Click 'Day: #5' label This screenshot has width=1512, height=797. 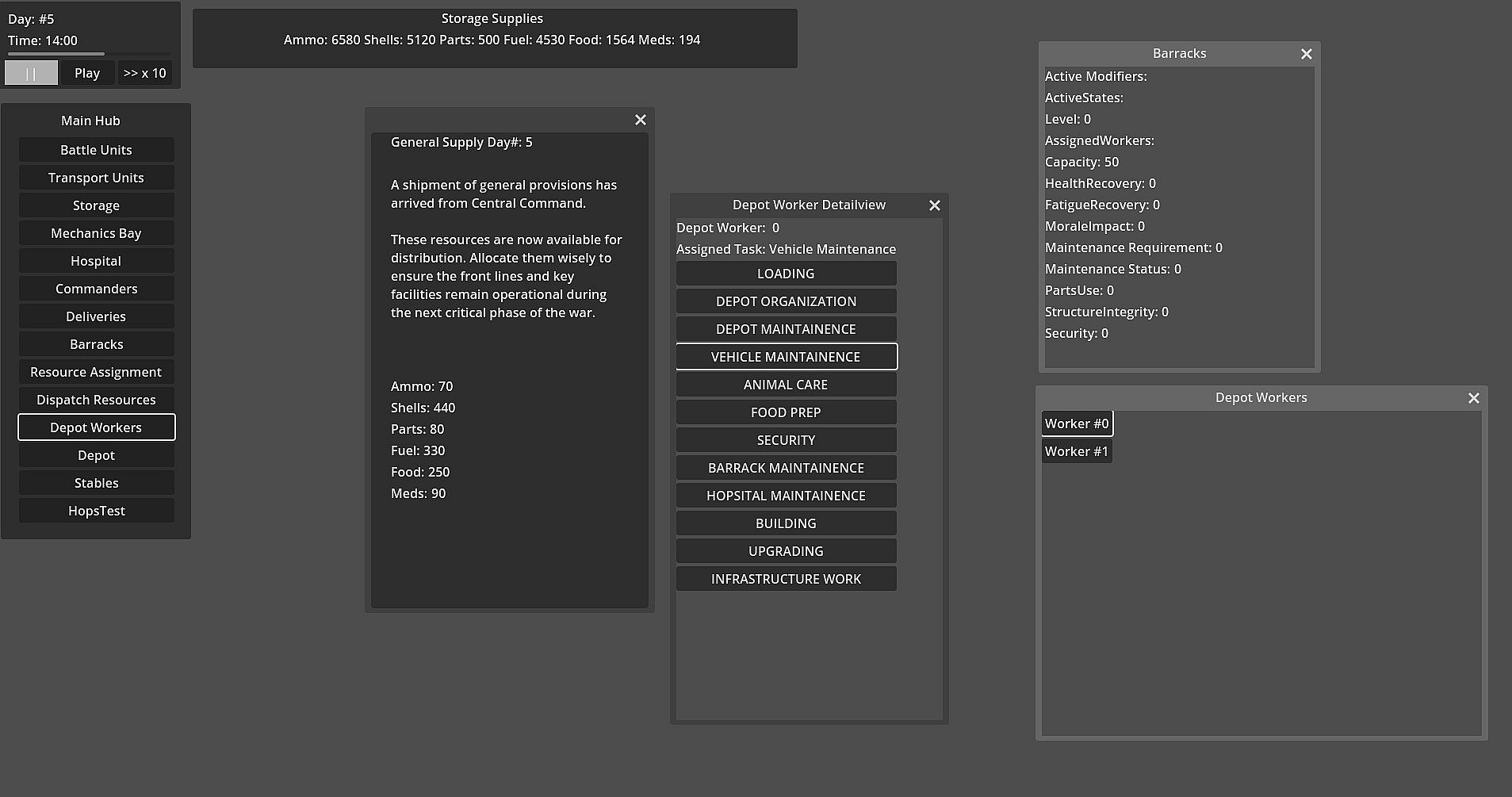[31, 19]
